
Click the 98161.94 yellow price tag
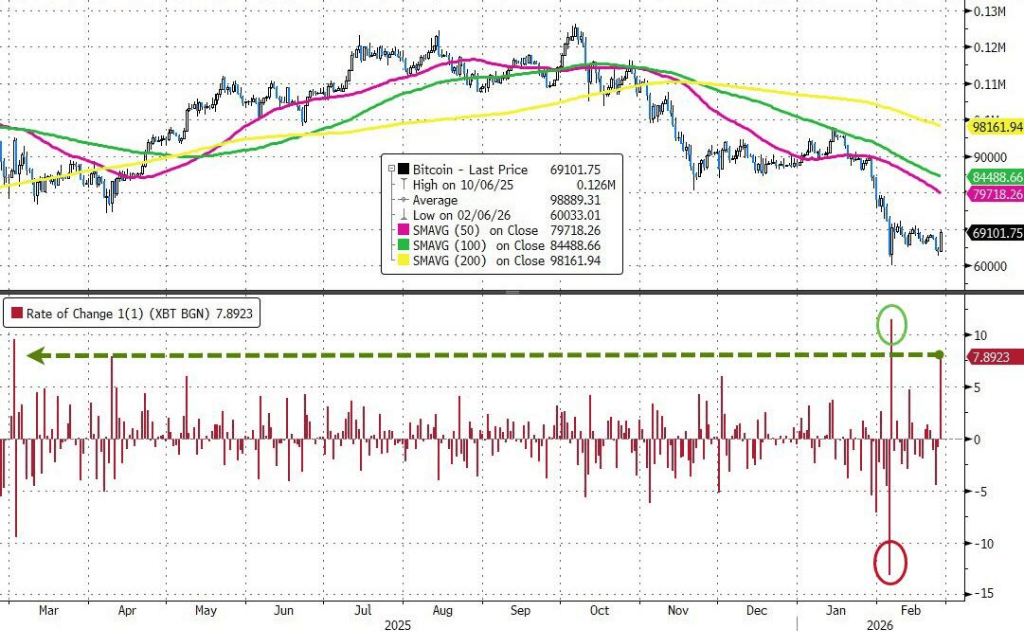pyautogui.click(x=995, y=126)
